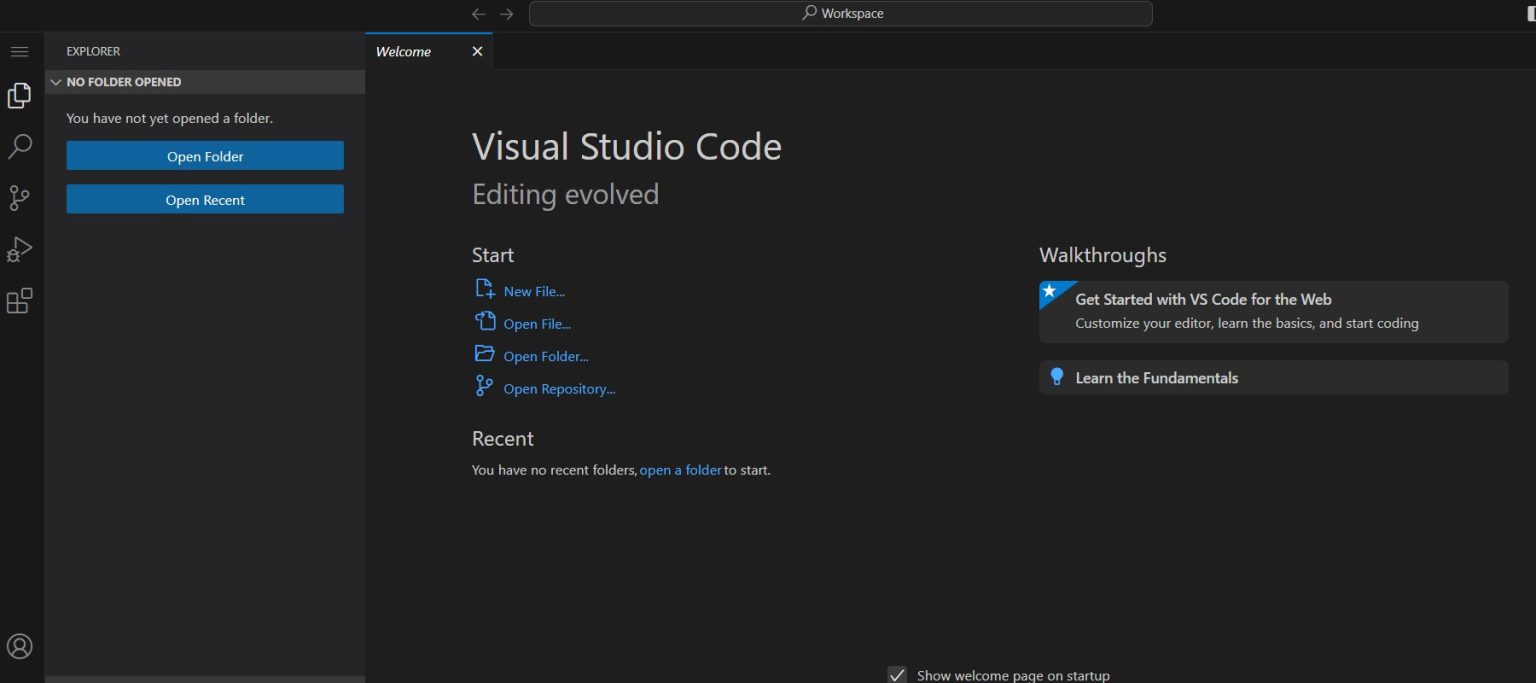Switch to the Welcome tab
Image resolution: width=1536 pixels, height=683 pixels.
click(x=403, y=51)
